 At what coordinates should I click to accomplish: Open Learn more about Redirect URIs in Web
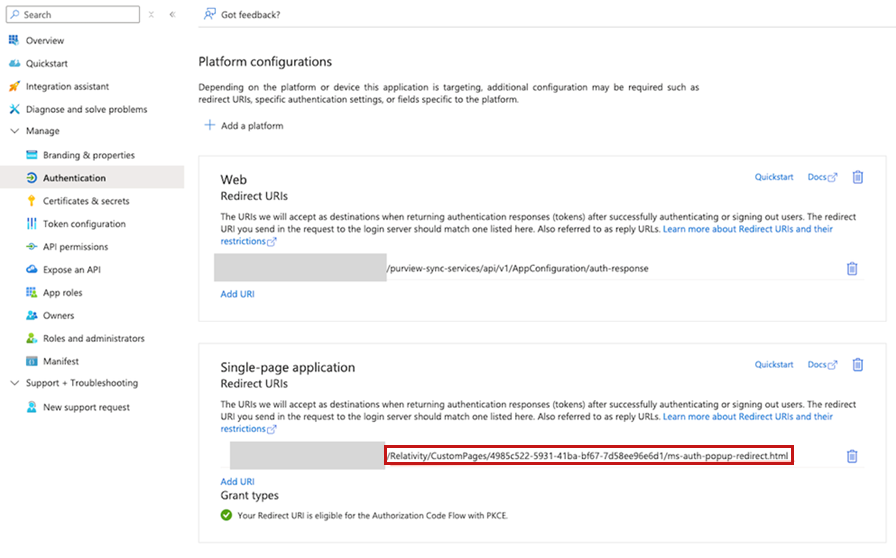tap(747, 229)
